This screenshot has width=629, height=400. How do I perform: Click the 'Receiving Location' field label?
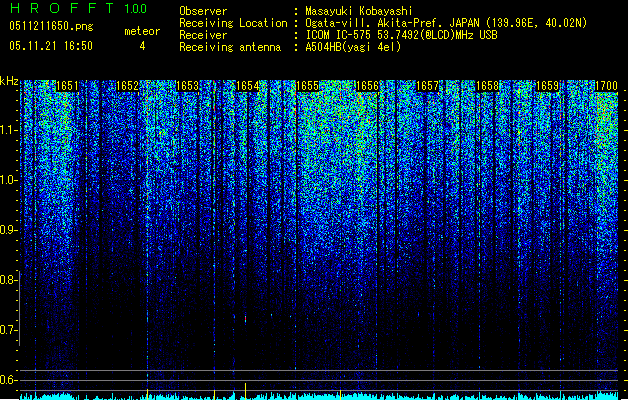click(x=233, y=23)
